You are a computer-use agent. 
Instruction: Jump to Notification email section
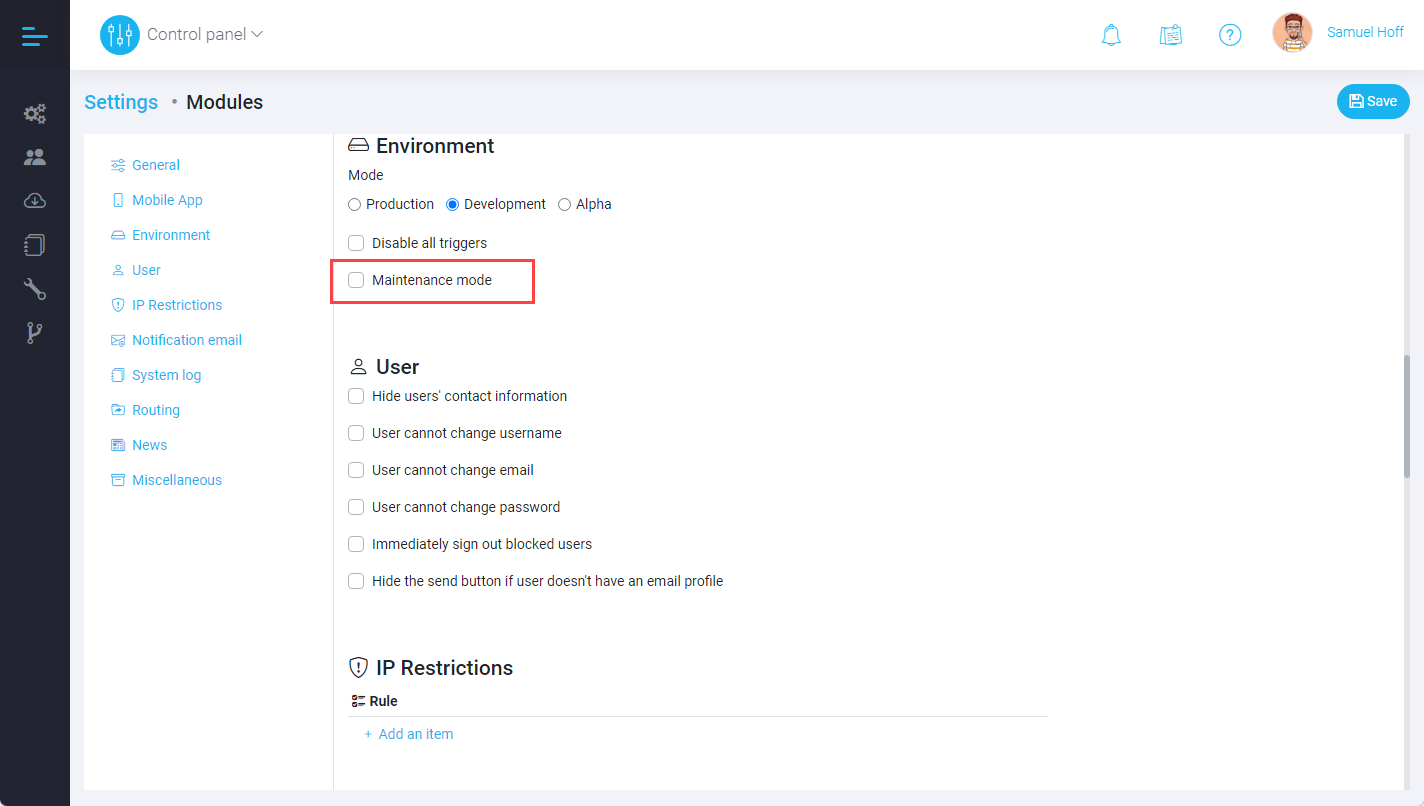pos(186,340)
